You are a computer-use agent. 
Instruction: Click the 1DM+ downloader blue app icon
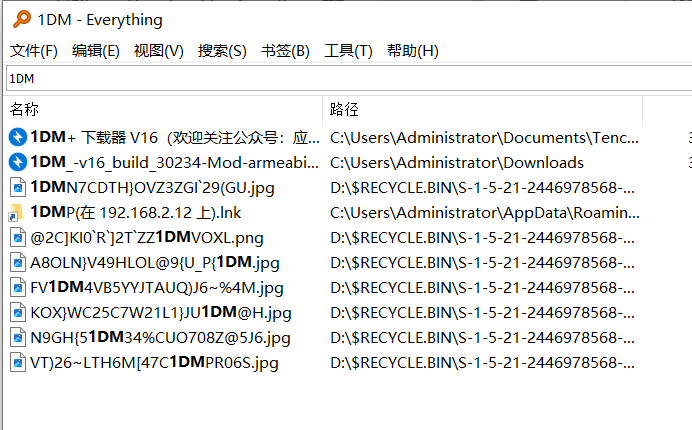click(18, 137)
